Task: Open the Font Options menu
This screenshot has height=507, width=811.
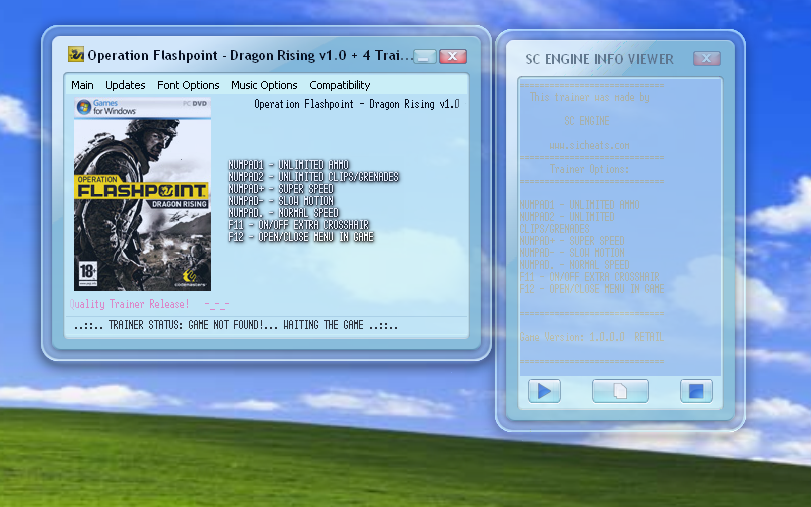Action: pyautogui.click(x=188, y=85)
